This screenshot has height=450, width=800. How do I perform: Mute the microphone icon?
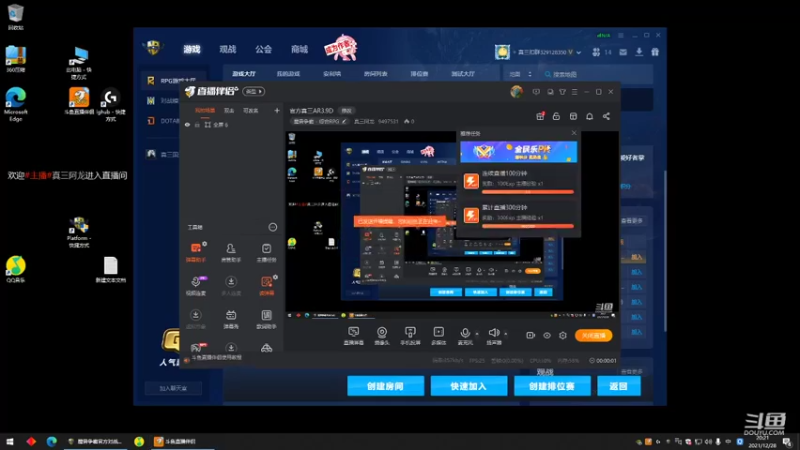pyautogui.click(x=465, y=333)
